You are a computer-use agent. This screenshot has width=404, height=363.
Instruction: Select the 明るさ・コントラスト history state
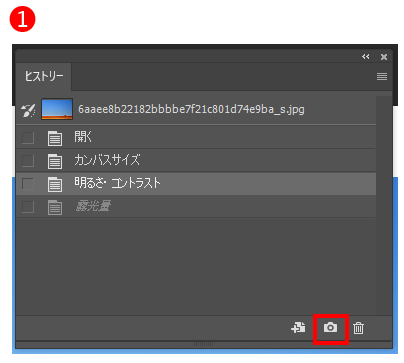tap(196, 184)
